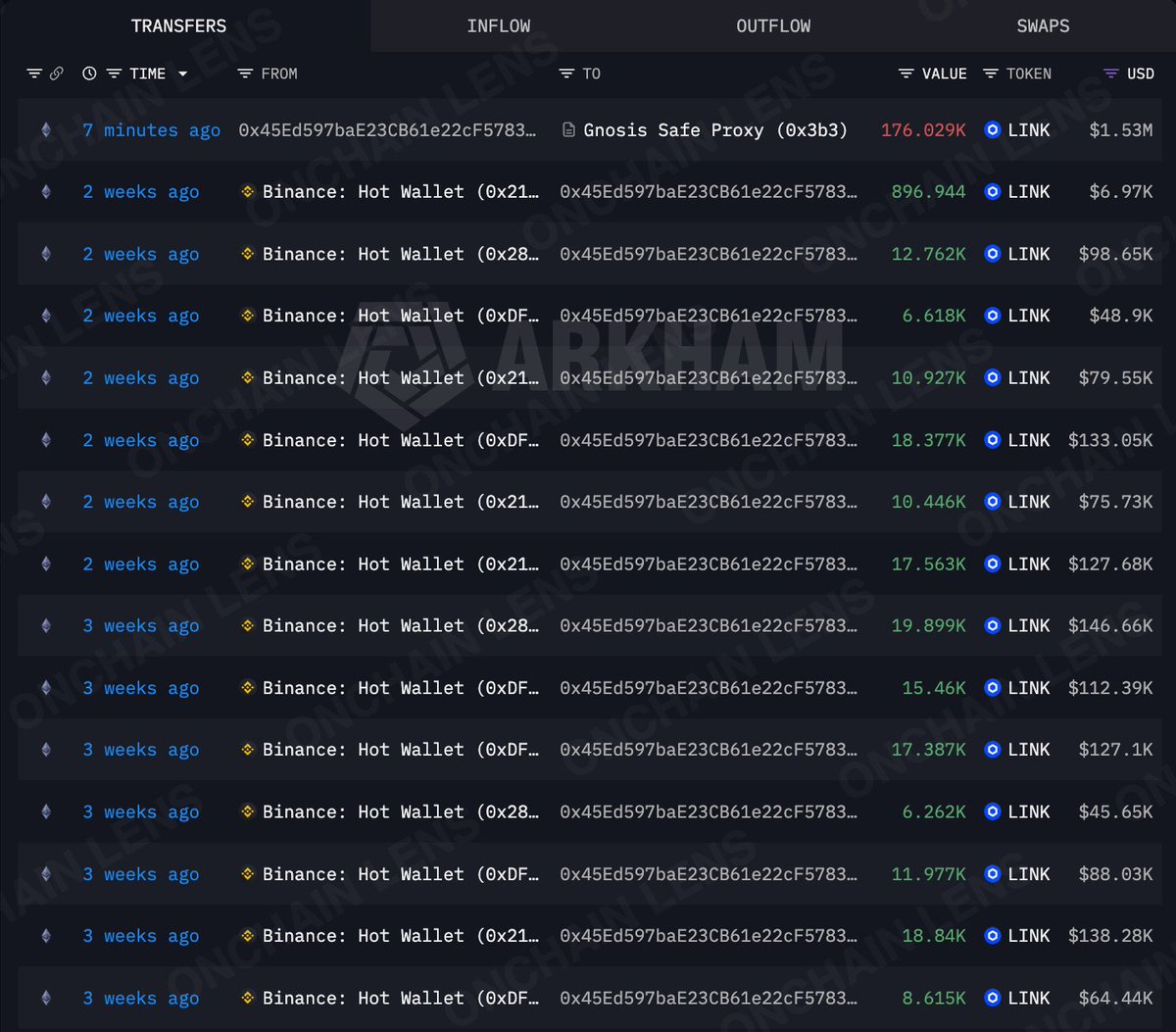Open the TO column filter

coord(566,74)
